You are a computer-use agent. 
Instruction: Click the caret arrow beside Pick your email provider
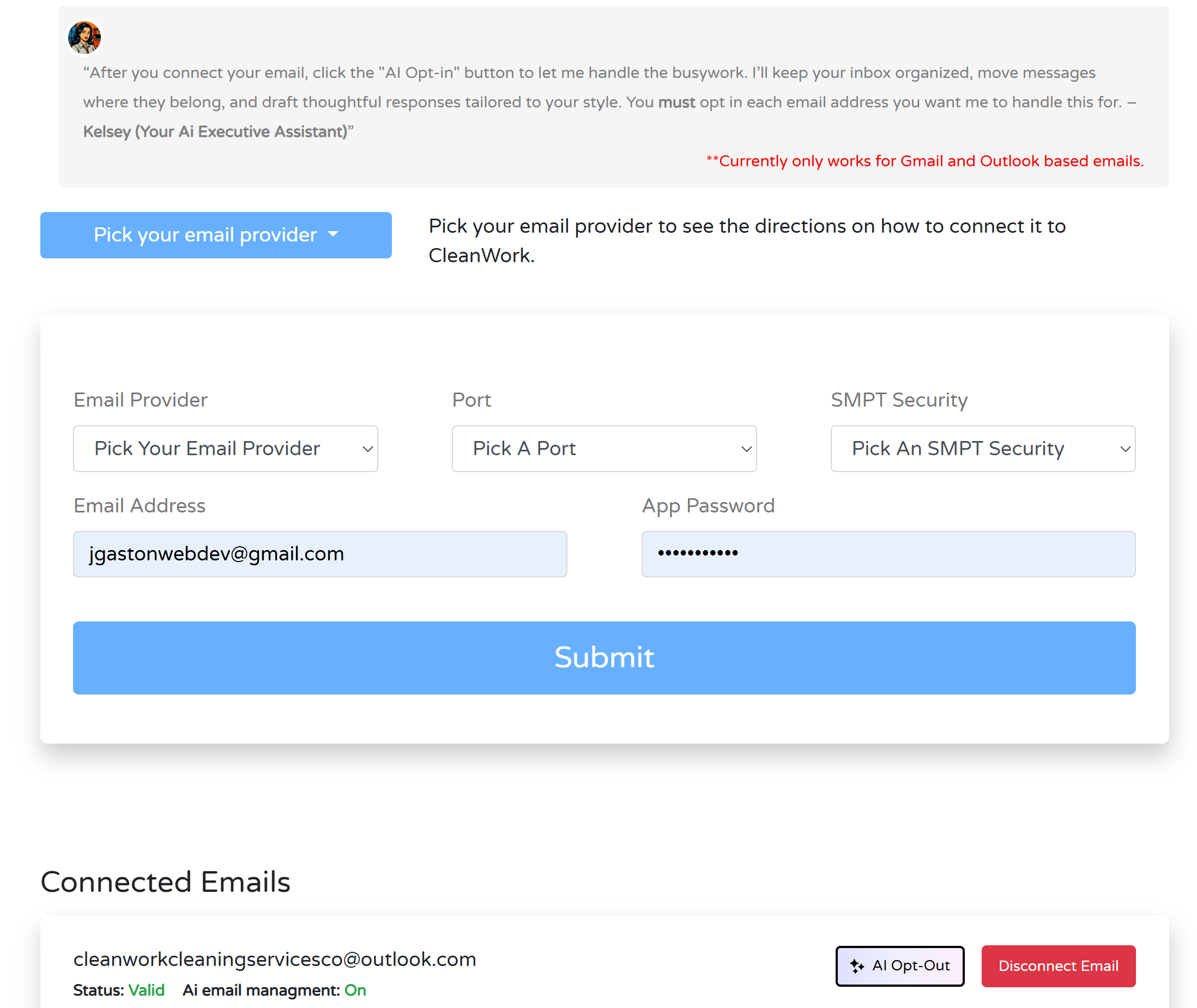[333, 234]
